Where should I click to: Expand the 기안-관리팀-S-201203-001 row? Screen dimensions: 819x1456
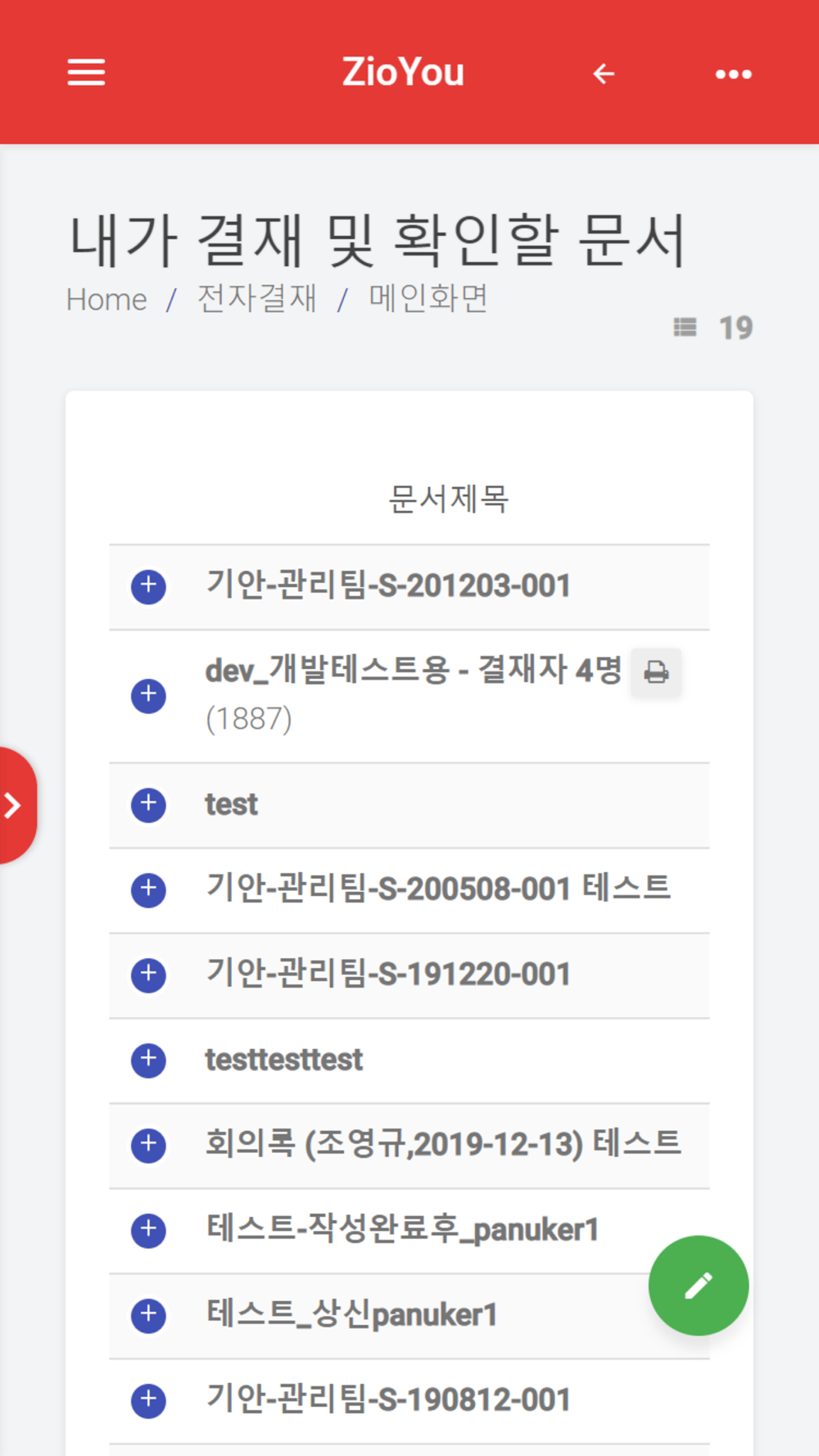[148, 586]
